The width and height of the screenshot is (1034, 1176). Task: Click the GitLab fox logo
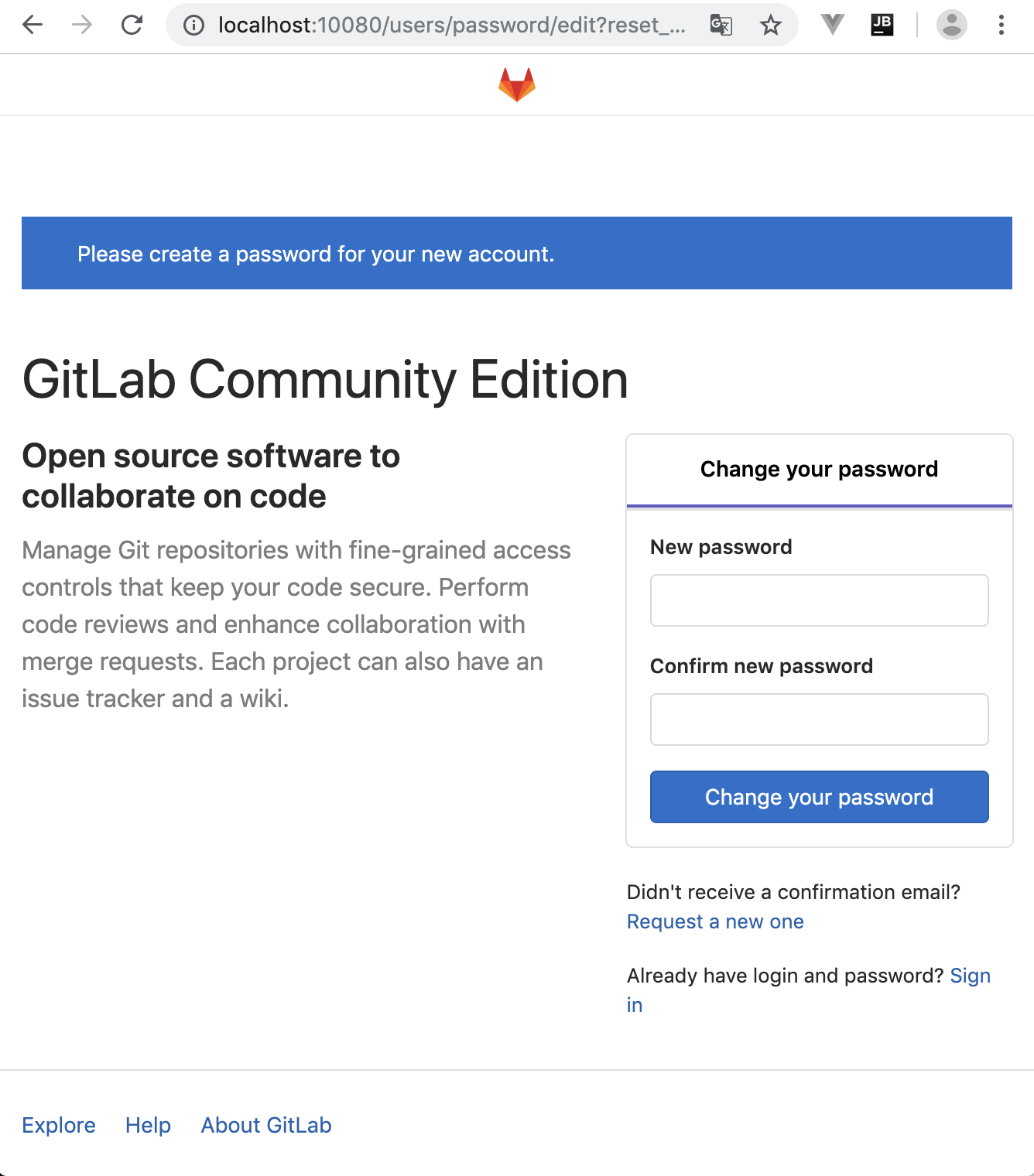[517, 85]
